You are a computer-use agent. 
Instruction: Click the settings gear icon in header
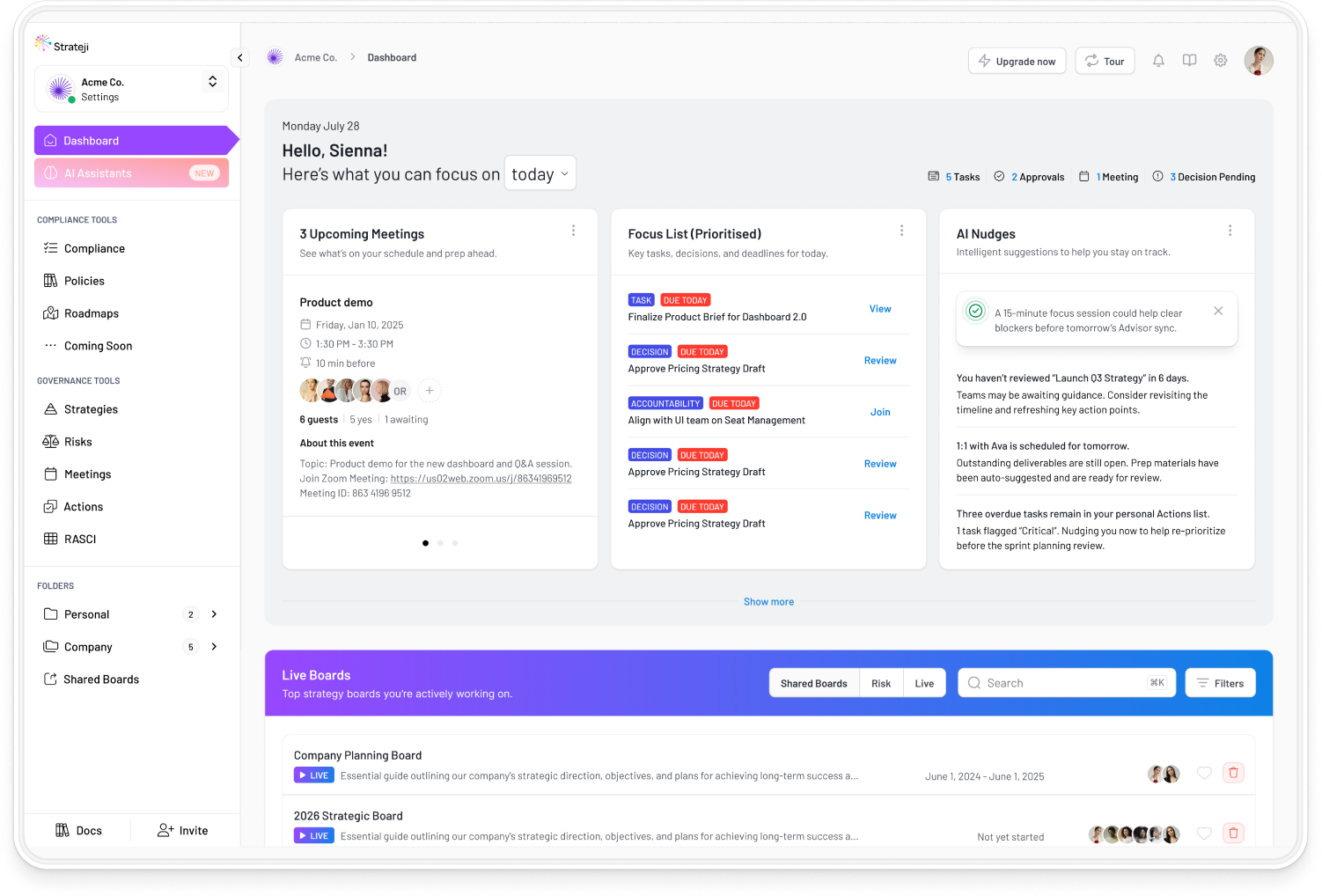coord(1220,61)
